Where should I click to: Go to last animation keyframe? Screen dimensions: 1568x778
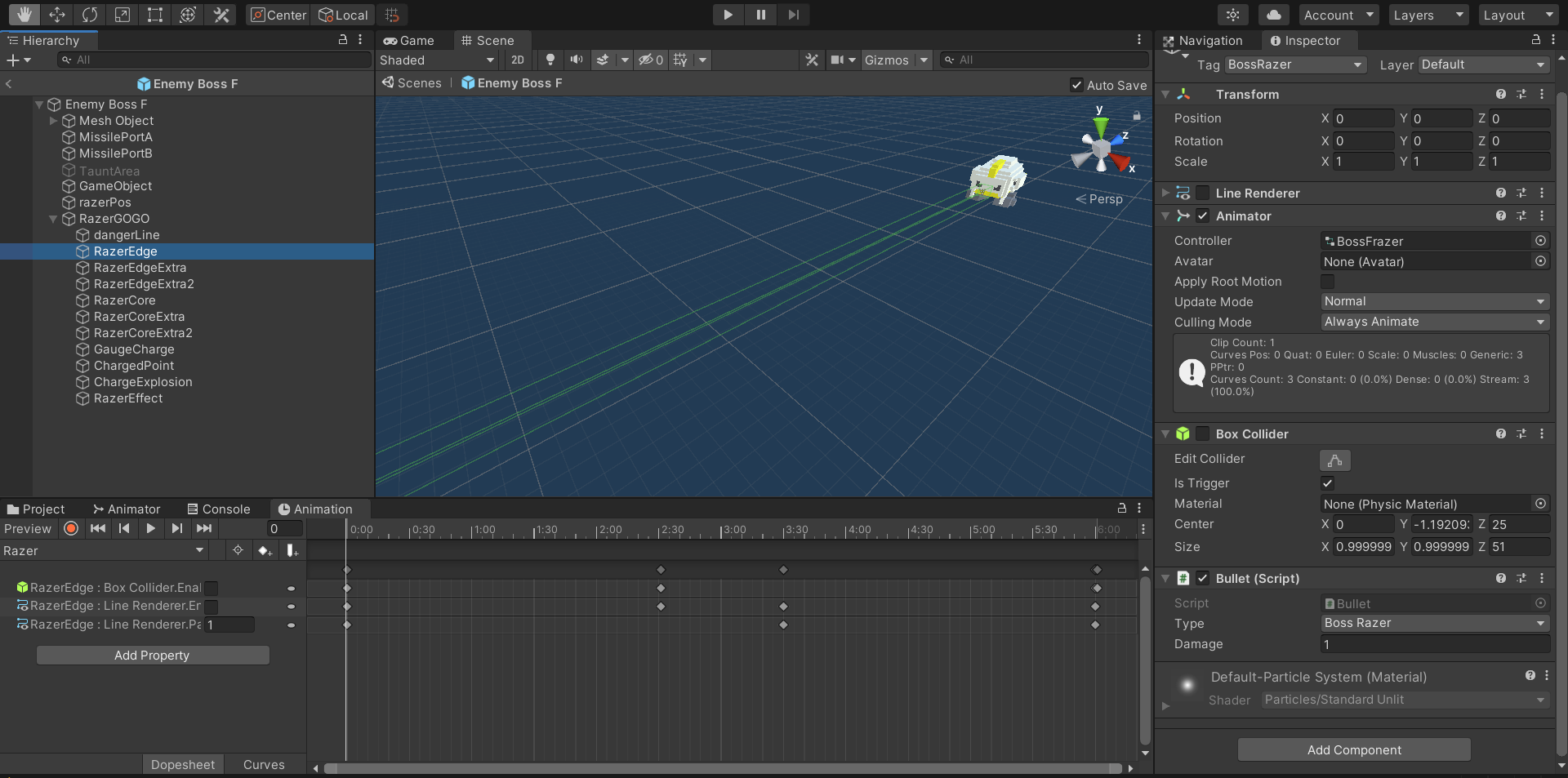(x=204, y=528)
